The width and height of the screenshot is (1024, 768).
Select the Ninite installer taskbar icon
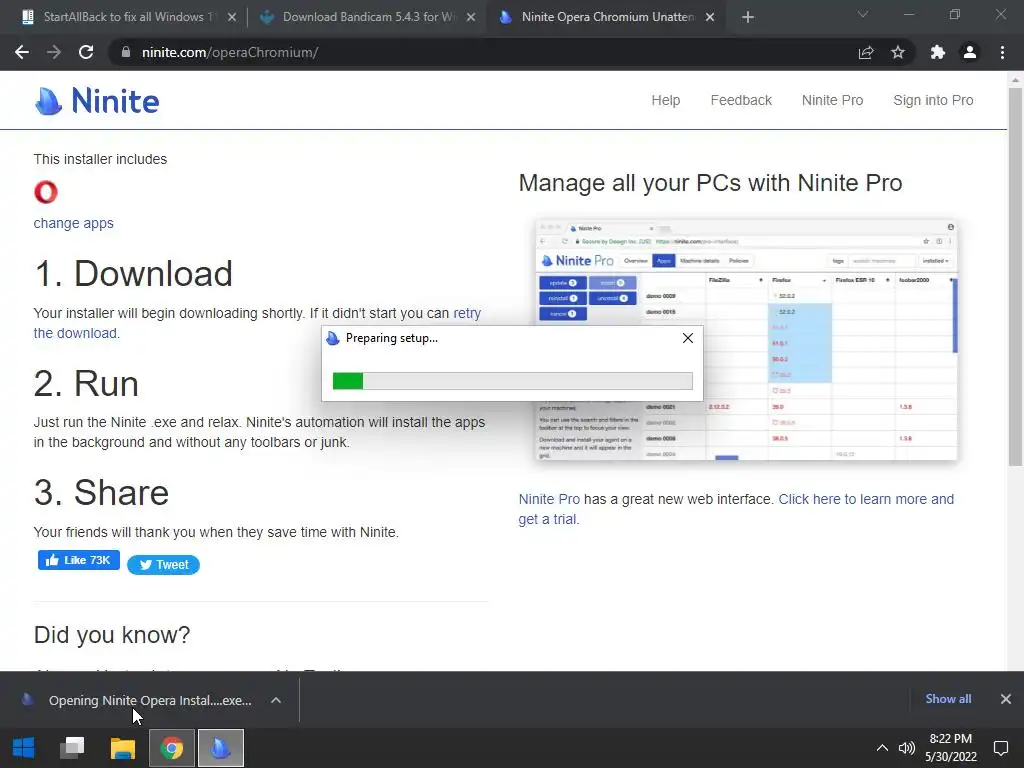click(221, 748)
